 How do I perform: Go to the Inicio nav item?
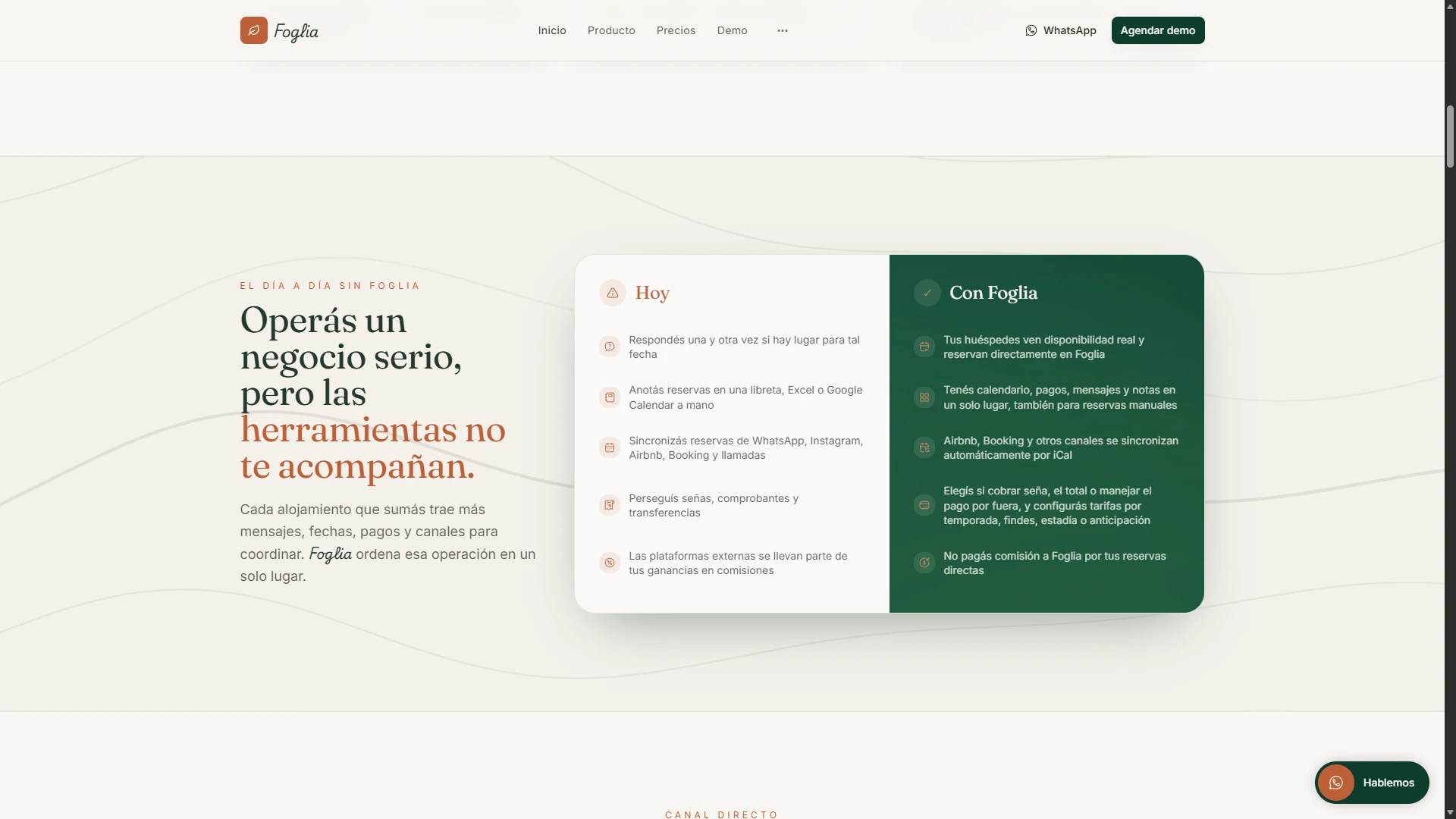pos(552,30)
